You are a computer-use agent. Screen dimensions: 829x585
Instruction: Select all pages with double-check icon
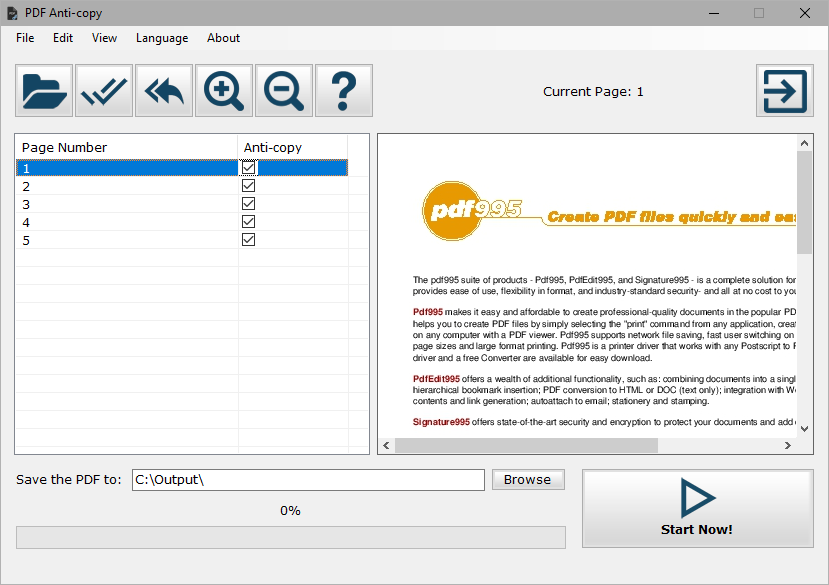point(104,90)
